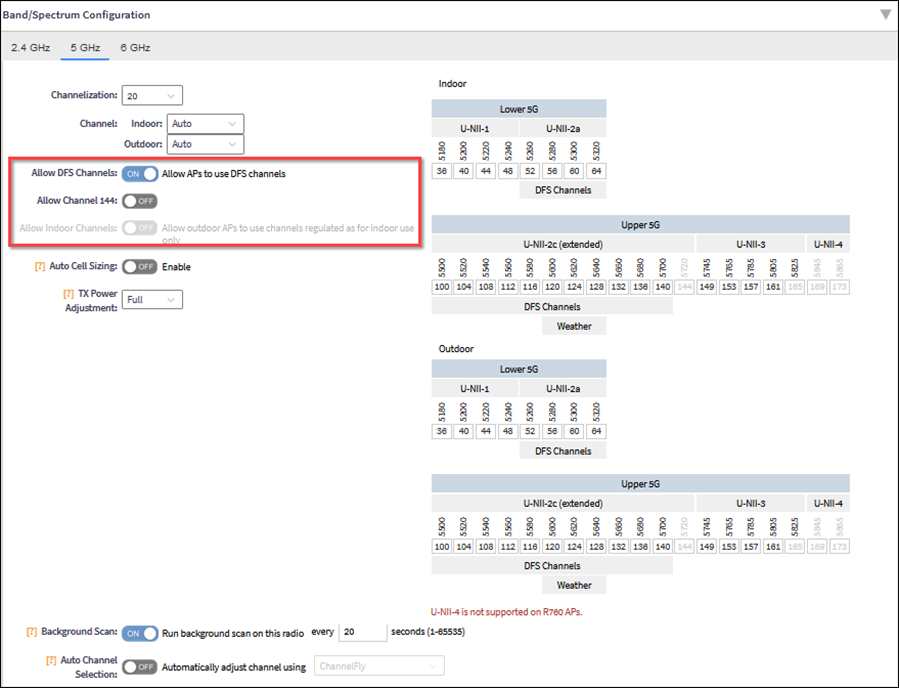The image size is (900, 688).
Task: Click Outdoor Lower 5G header
Action: point(519,370)
